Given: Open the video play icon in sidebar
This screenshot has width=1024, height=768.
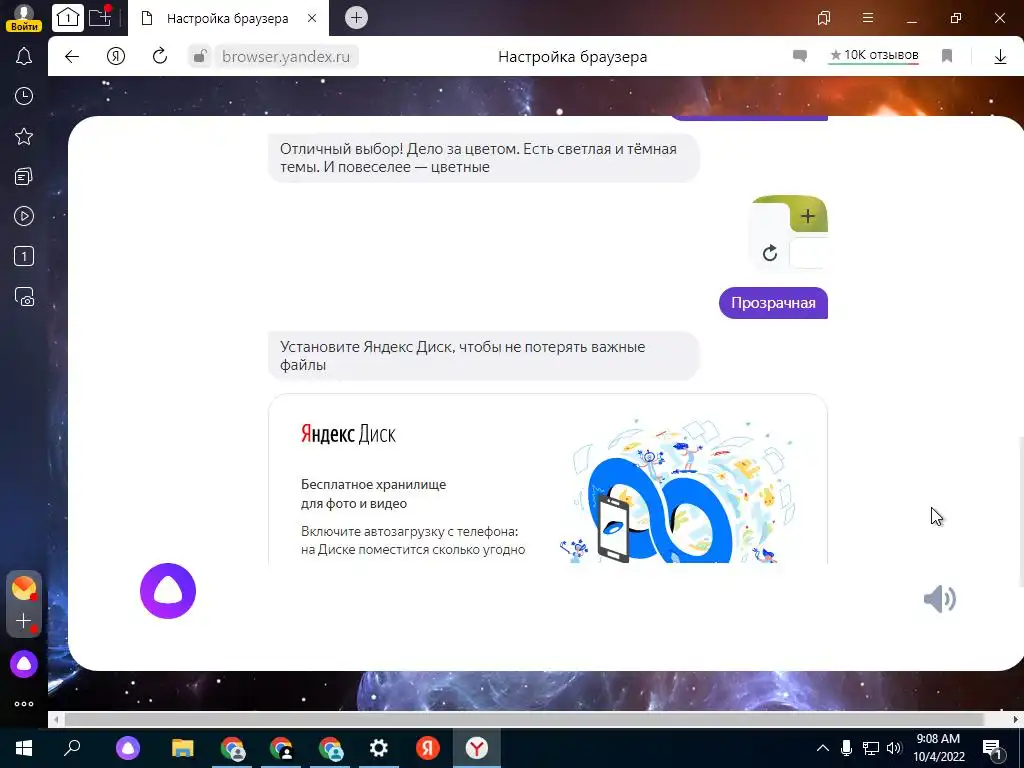Looking at the screenshot, I should click(x=24, y=216).
